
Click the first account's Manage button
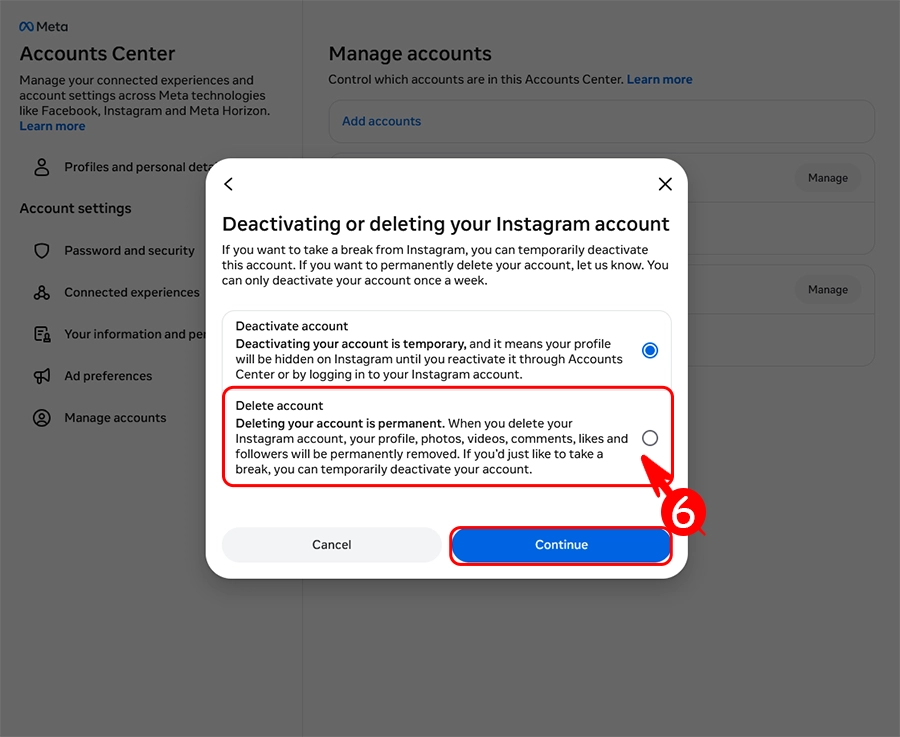coord(827,178)
